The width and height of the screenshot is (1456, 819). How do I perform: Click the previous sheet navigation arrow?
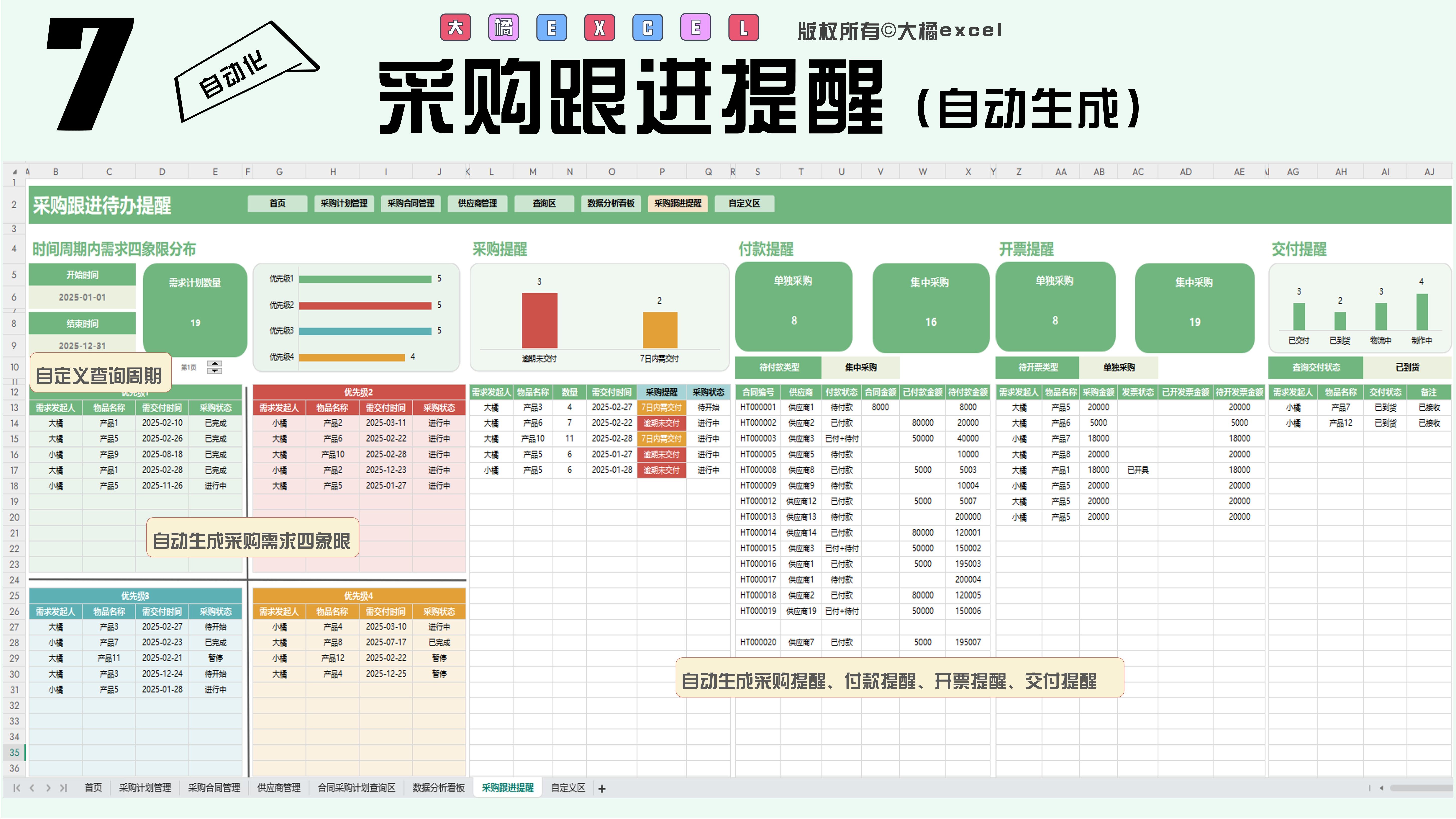(32, 788)
